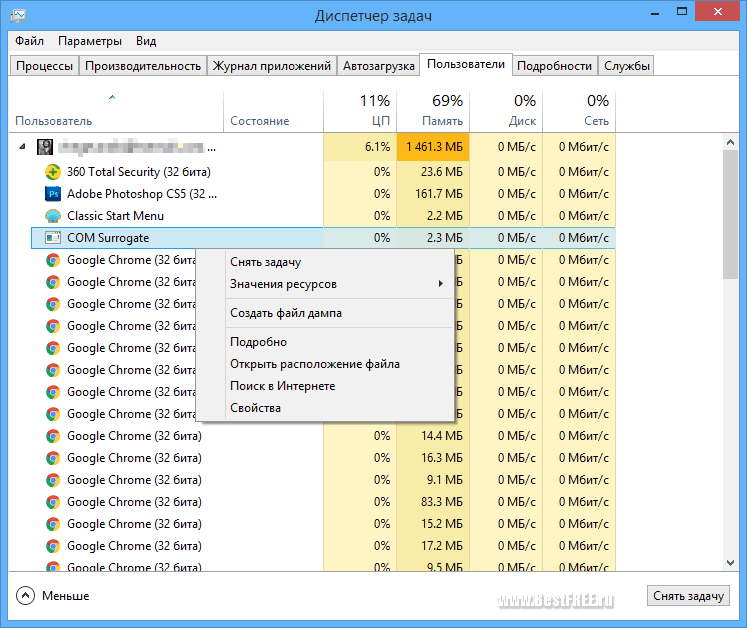Choose Подробно in the context menu
Image resolution: width=747 pixels, height=628 pixels.
325,342
